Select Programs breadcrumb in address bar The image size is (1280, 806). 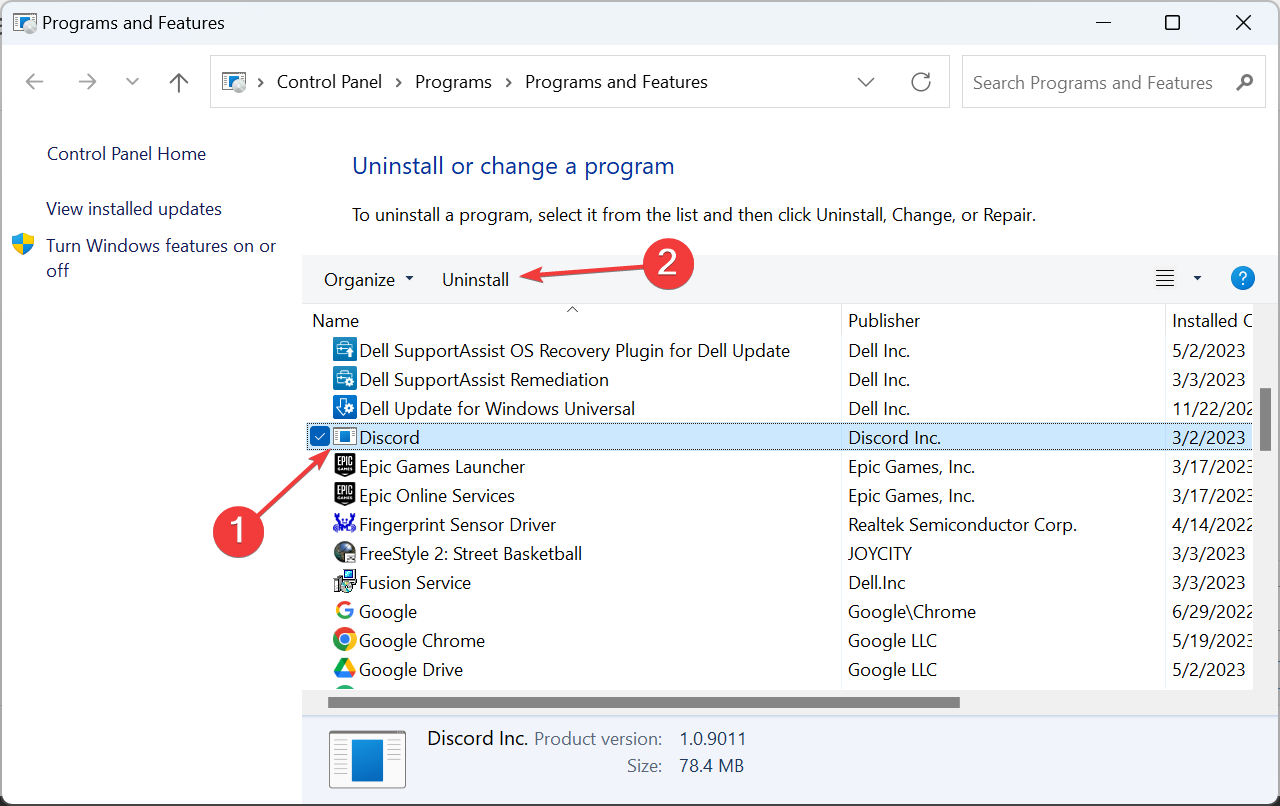click(x=453, y=82)
